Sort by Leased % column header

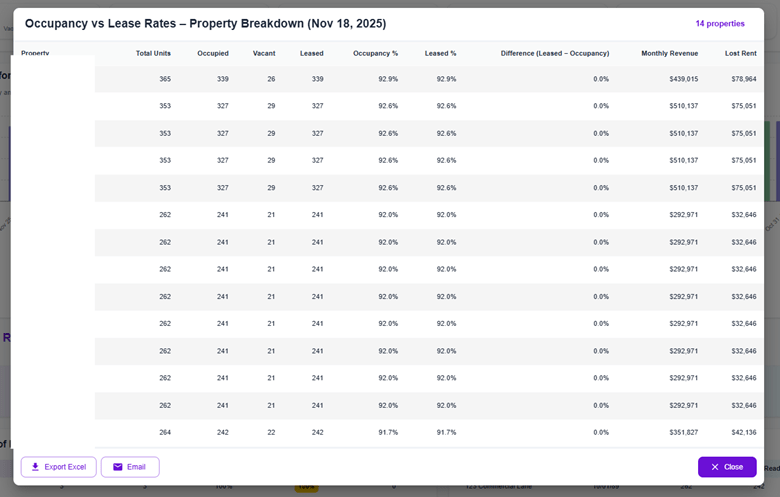440,53
